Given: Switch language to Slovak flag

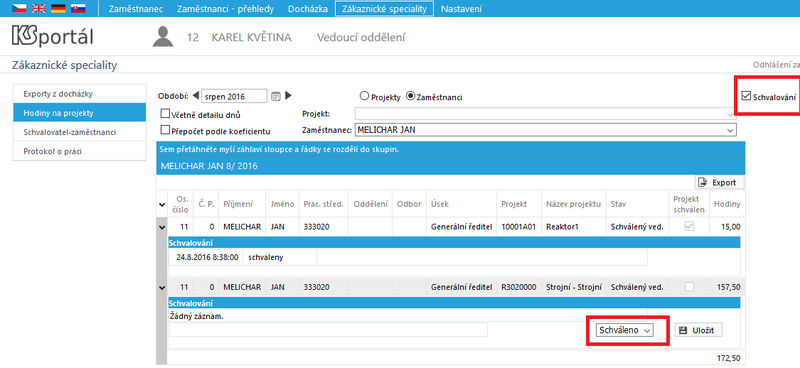Looking at the screenshot, I should pos(78,9).
